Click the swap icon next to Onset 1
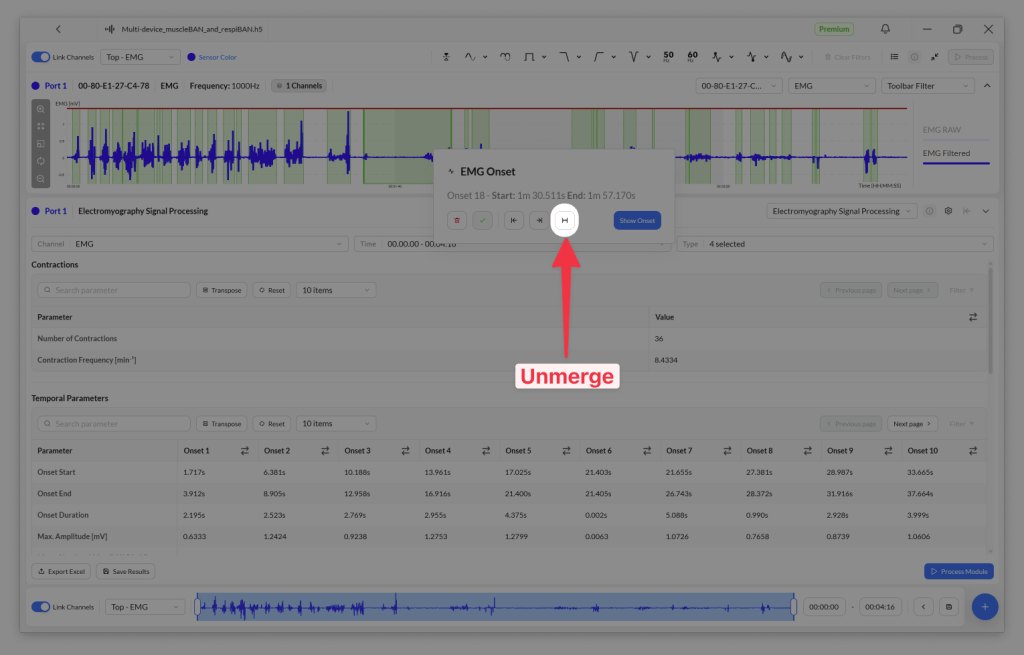The width and height of the screenshot is (1024, 655). [x=245, y=451]
